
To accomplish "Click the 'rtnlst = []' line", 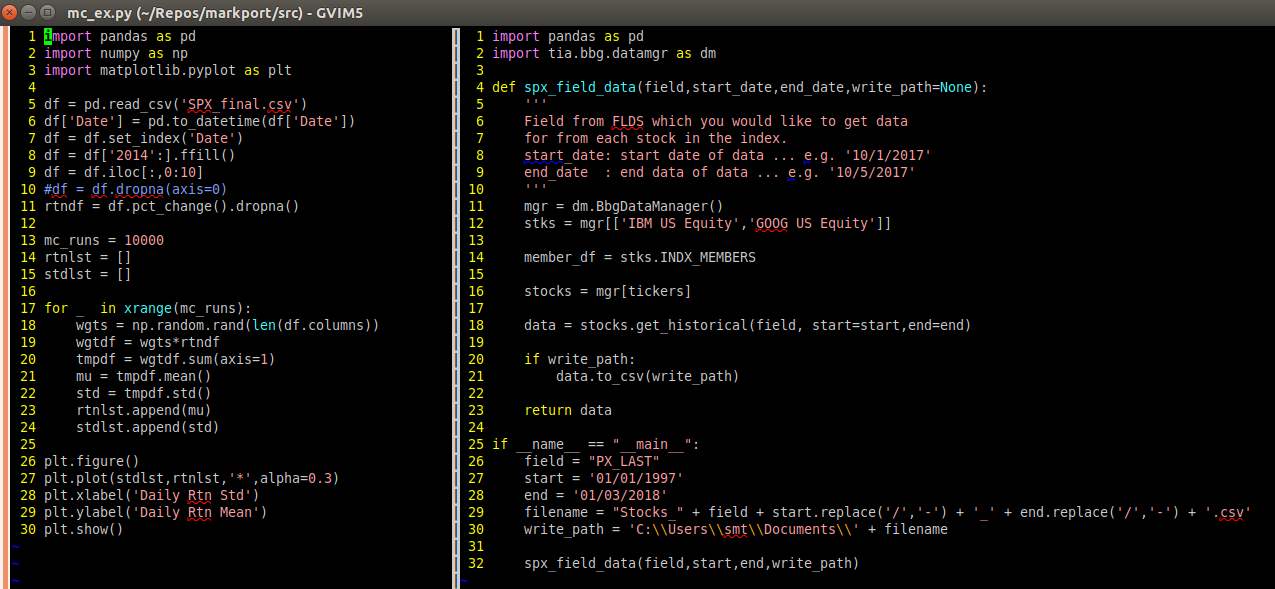I will [x=88, y=257].
